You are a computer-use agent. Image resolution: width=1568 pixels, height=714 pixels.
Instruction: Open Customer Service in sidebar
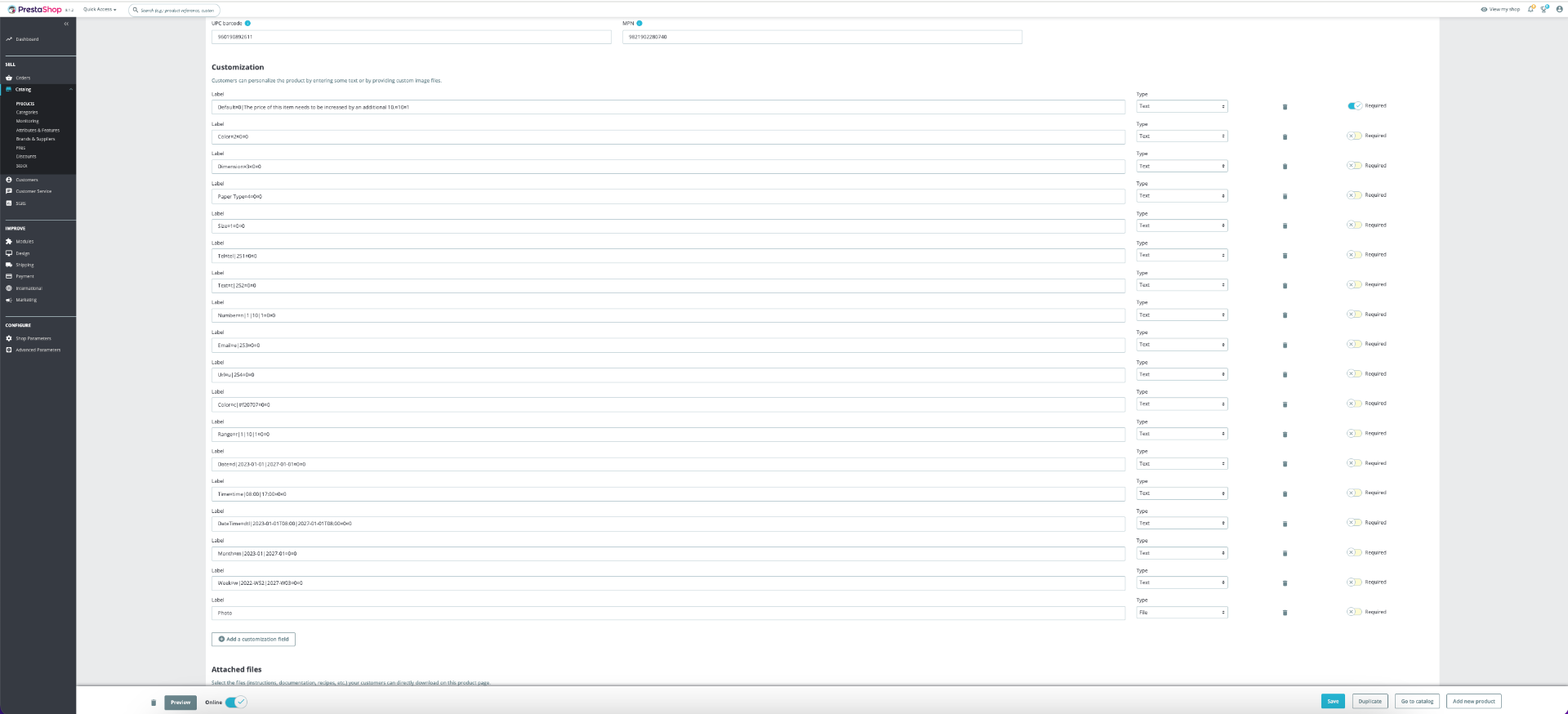pos(33,191)
